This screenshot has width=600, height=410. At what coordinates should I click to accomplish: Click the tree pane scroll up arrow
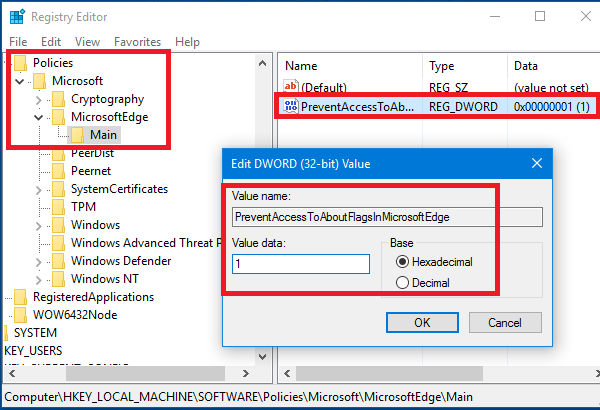point(262,63)
